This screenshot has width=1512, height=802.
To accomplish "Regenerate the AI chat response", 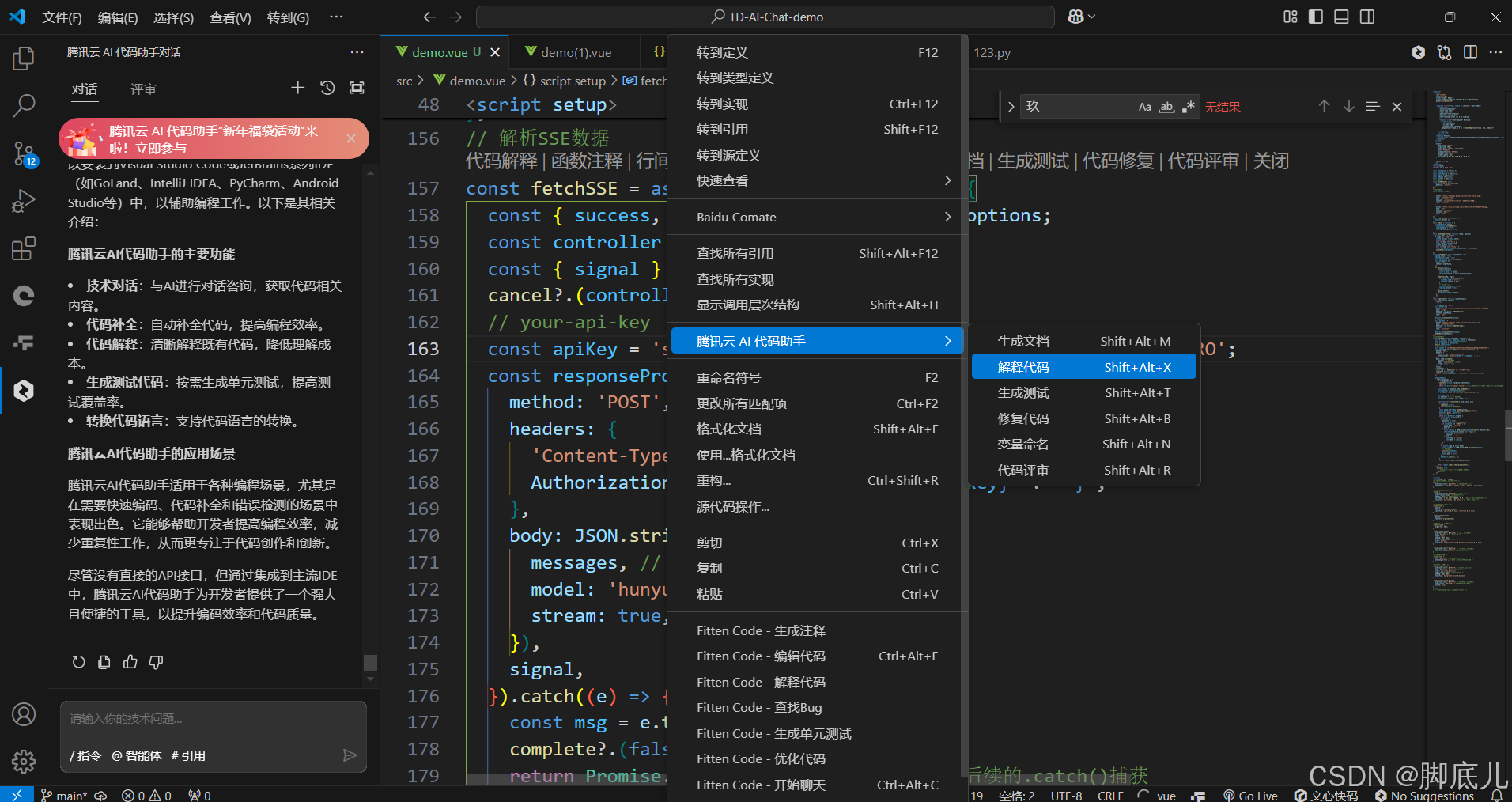I will pyautogui.click(x=78, y=662).
